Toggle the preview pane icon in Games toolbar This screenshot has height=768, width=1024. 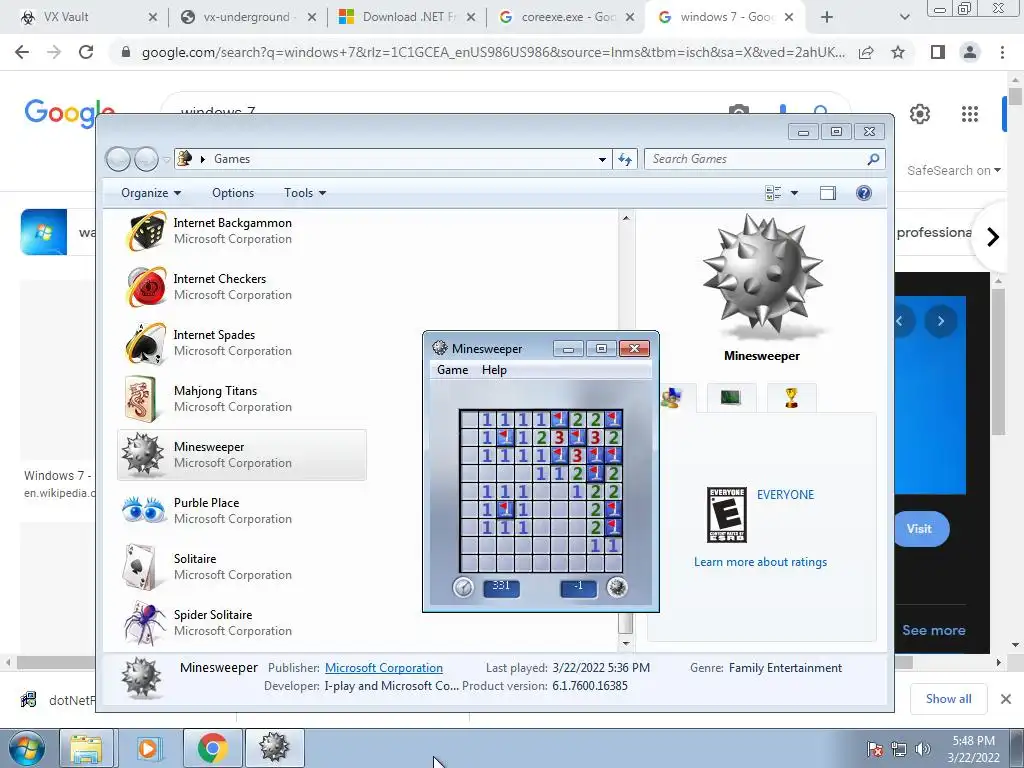[827, 193]
